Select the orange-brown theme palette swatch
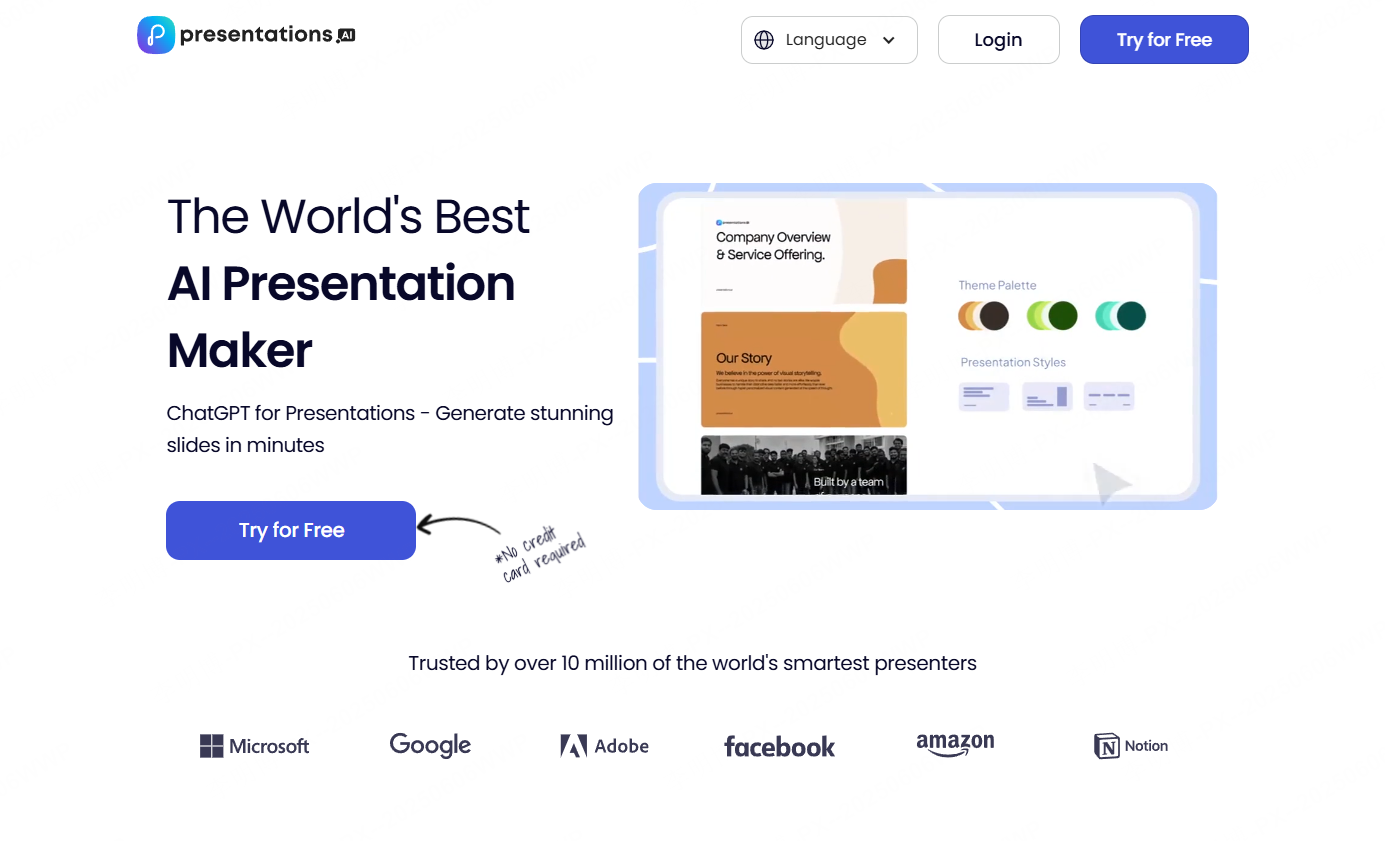Viewport: 1385px width, 841px height. (983, 316)
